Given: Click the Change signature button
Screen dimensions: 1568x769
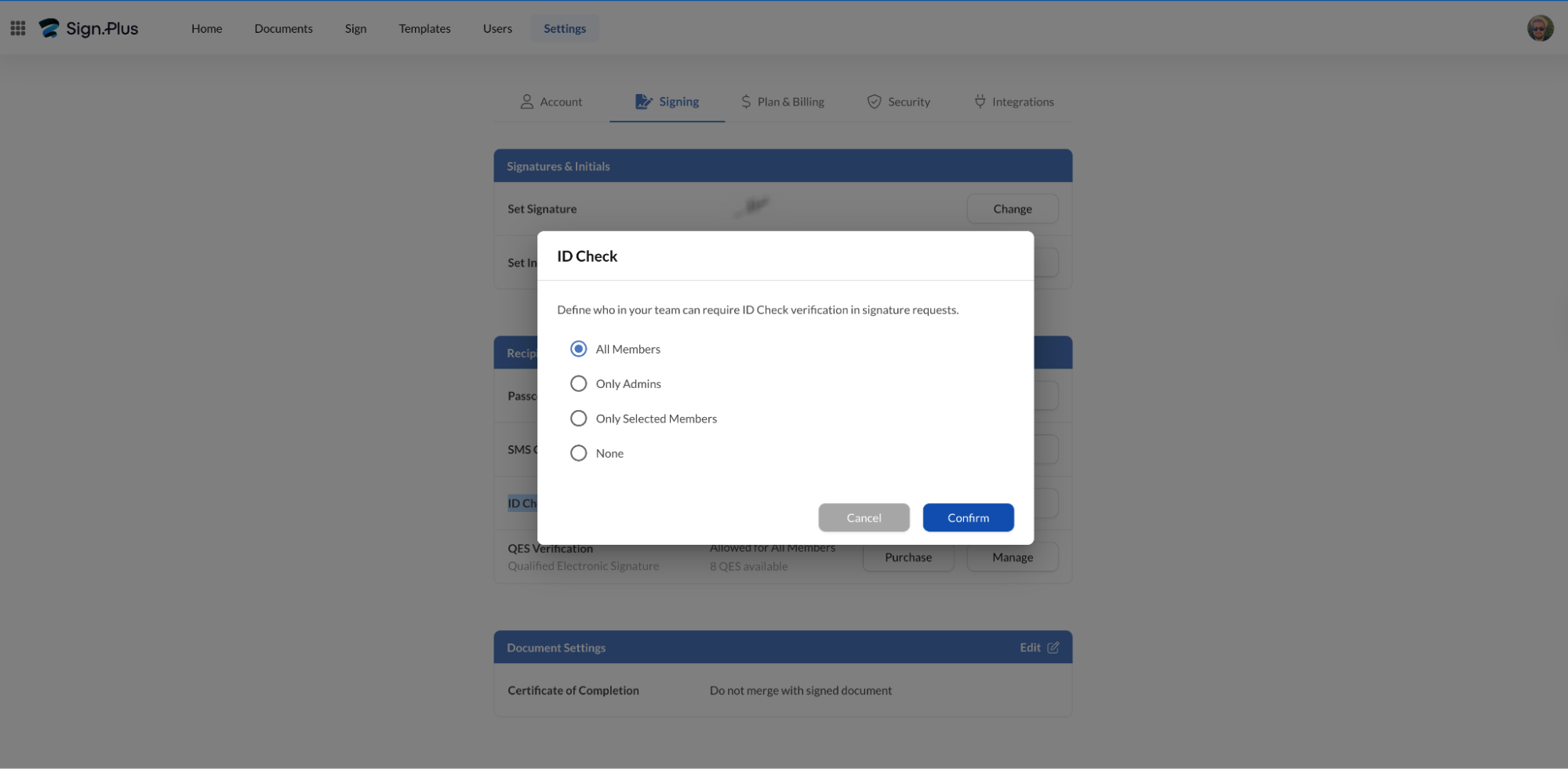Looking at the screenshot, I should pos(1012,209).
